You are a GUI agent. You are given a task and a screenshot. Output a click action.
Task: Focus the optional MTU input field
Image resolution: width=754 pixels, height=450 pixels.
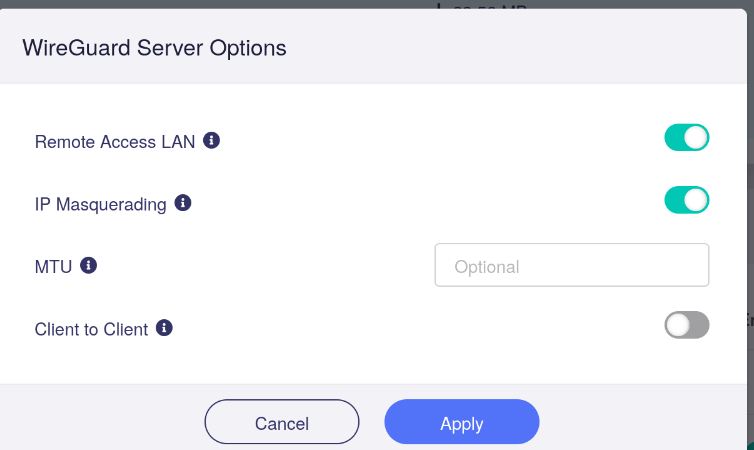coord(572,265)
